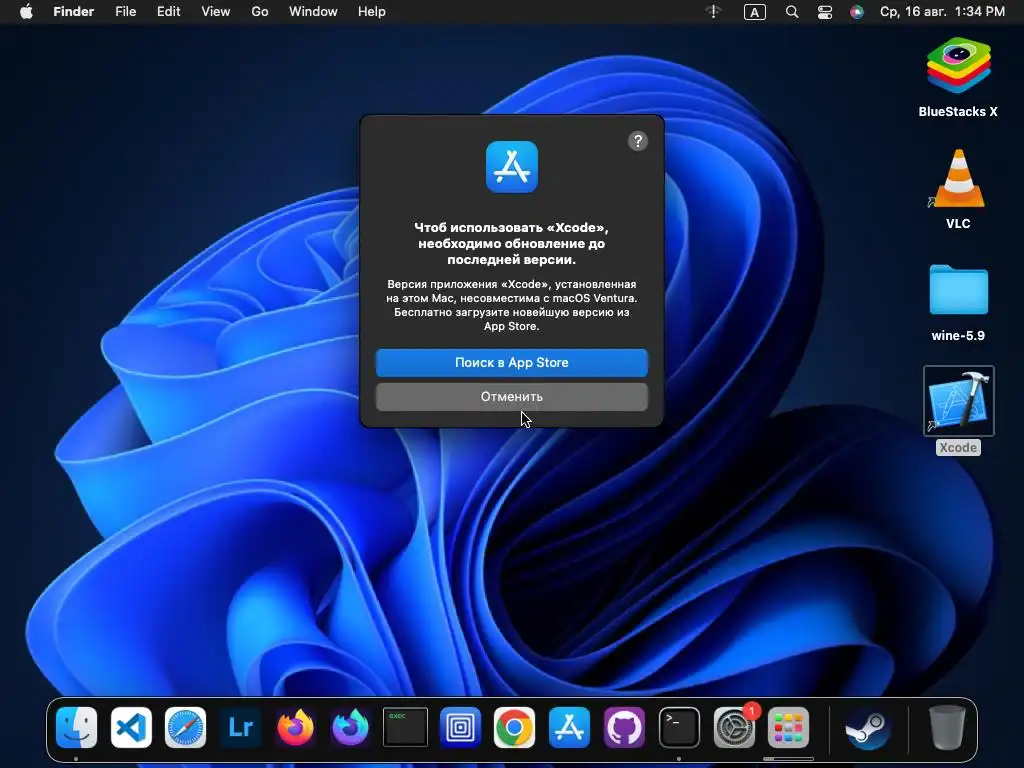Open the File menu
Viewport: 1024px width, 768px height.
point(125,12)
